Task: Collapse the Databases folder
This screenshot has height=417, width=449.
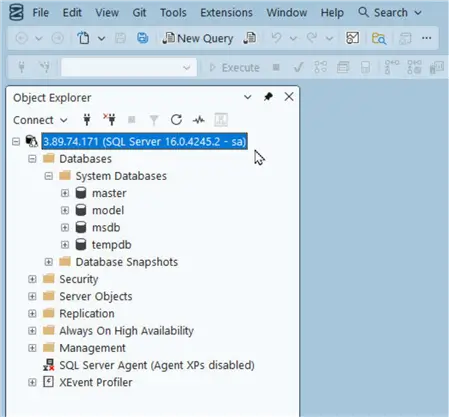Action: click(x=32, y=159)
